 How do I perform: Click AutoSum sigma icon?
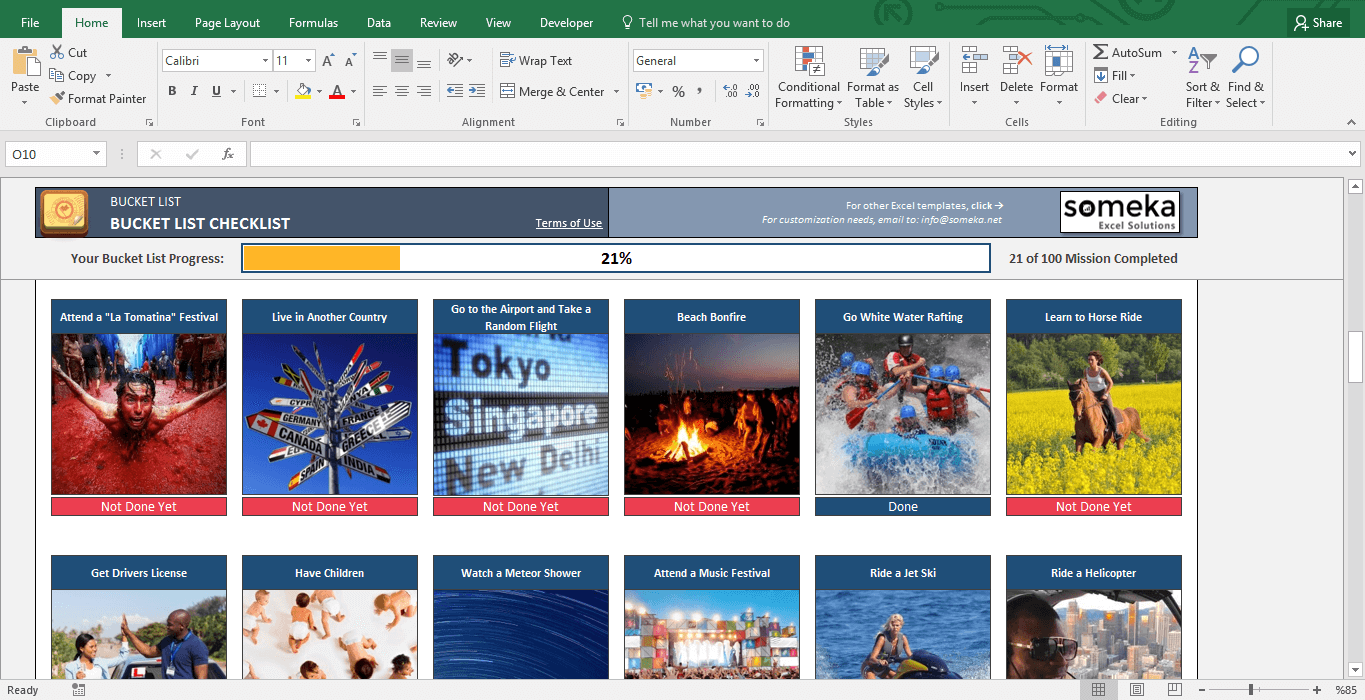1100,52
